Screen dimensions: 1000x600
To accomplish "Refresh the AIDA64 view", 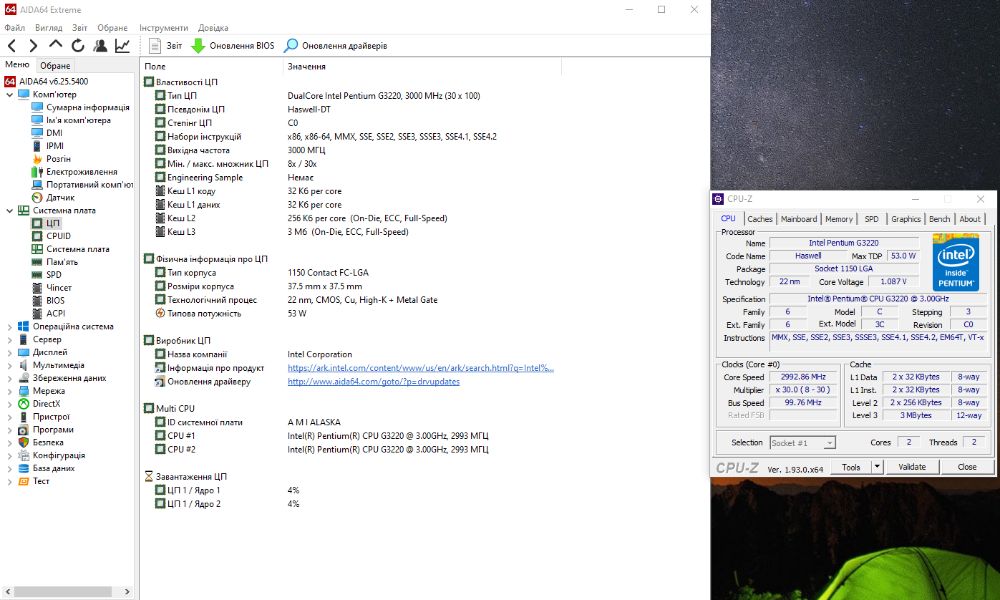I will tap(78, 45).
